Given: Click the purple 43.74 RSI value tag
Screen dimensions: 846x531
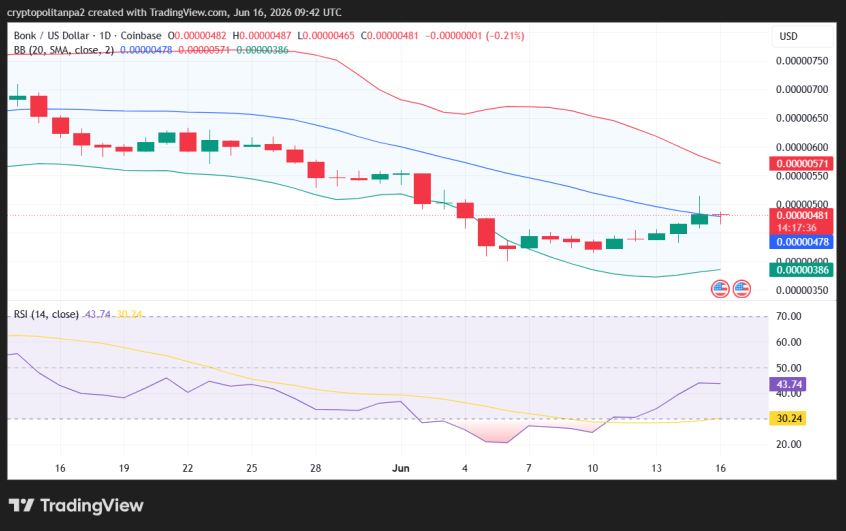Looking at the screenshot, I should (788, 384).
